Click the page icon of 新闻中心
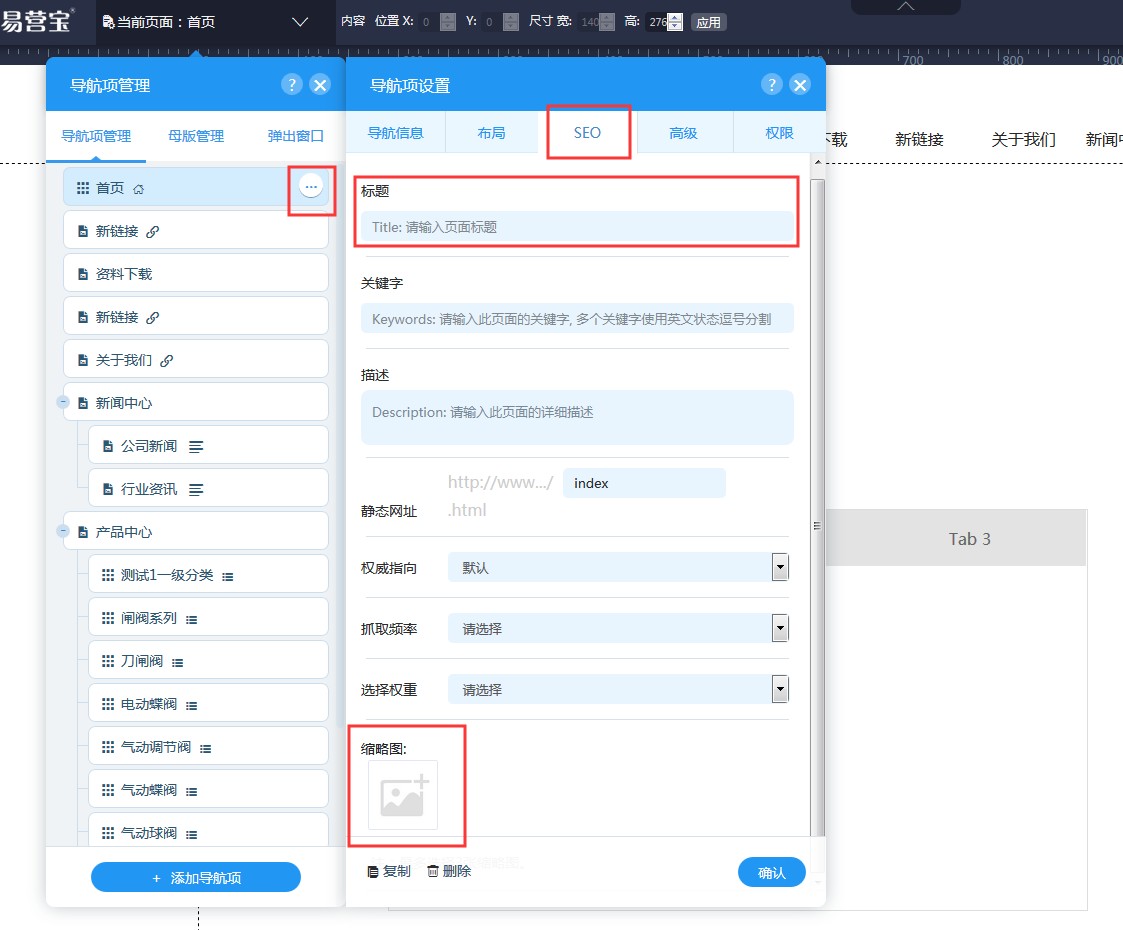The width and height of the screenshot is (1123, 930). pyautogui.click(x=83, y=403)
